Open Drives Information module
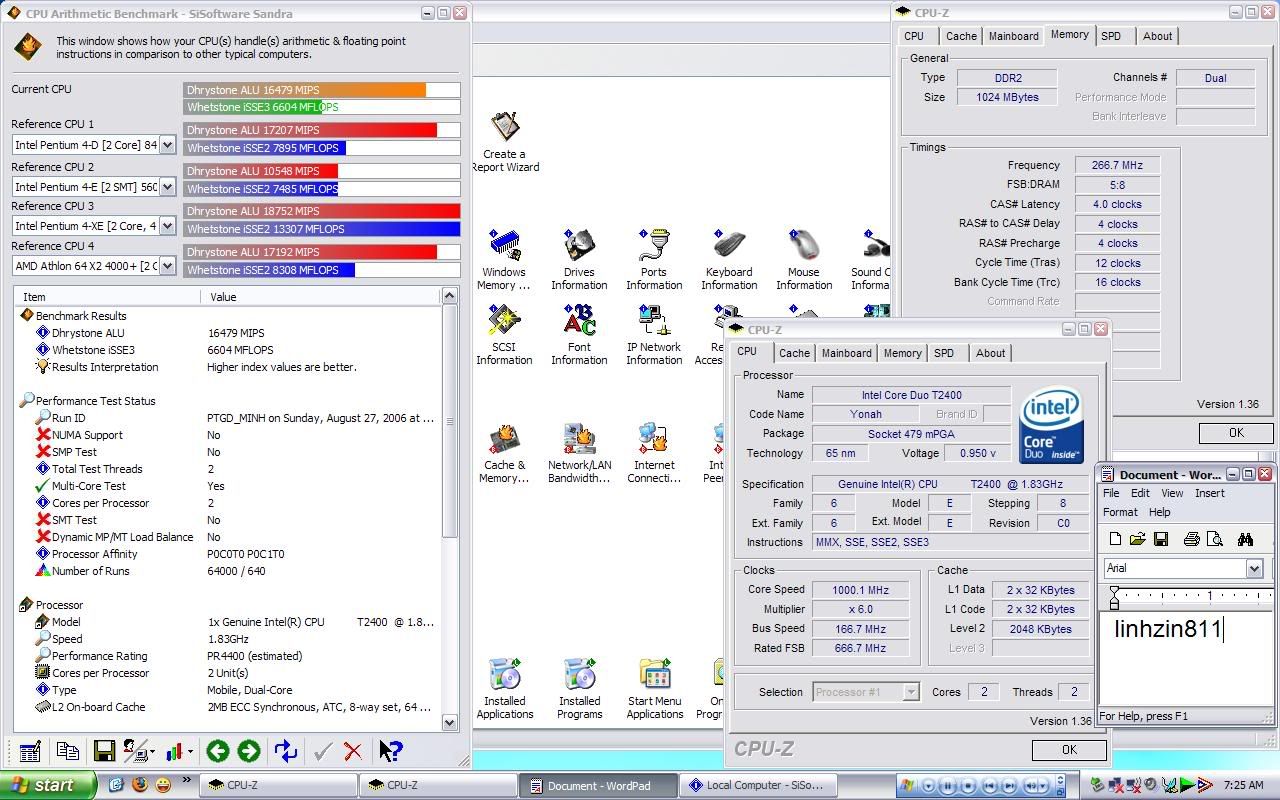1280x800 pixels. (579, 260)
